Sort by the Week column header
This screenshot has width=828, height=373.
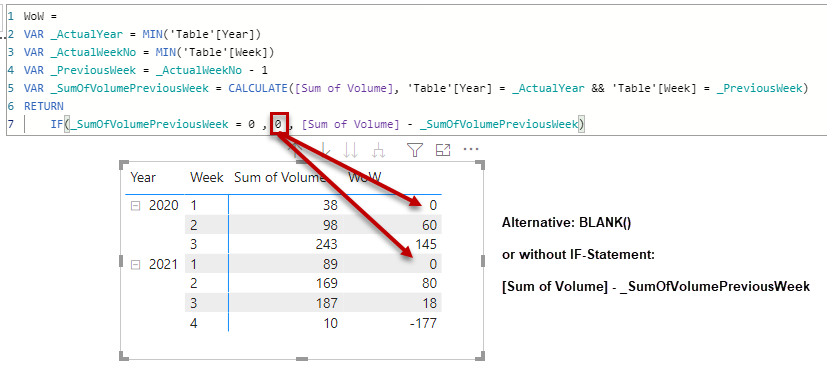coord(207,177)
